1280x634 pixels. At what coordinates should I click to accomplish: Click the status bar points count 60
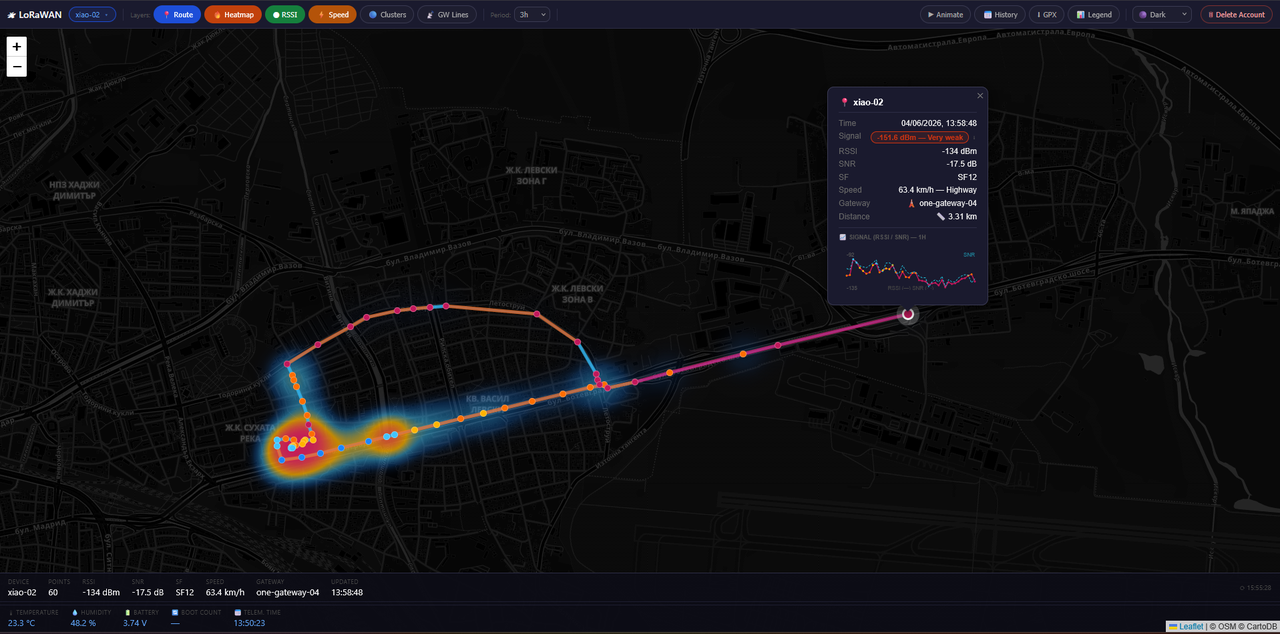(53, 592)
